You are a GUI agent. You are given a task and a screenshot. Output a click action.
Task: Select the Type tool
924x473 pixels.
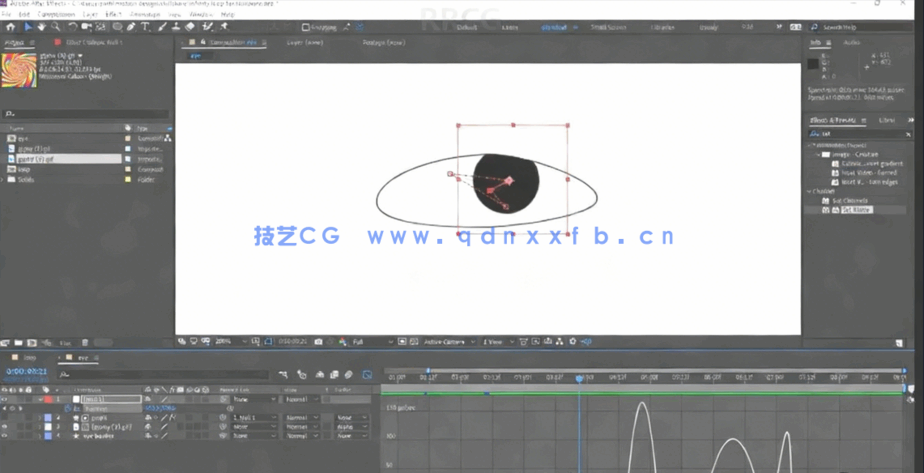pos(145,27)
